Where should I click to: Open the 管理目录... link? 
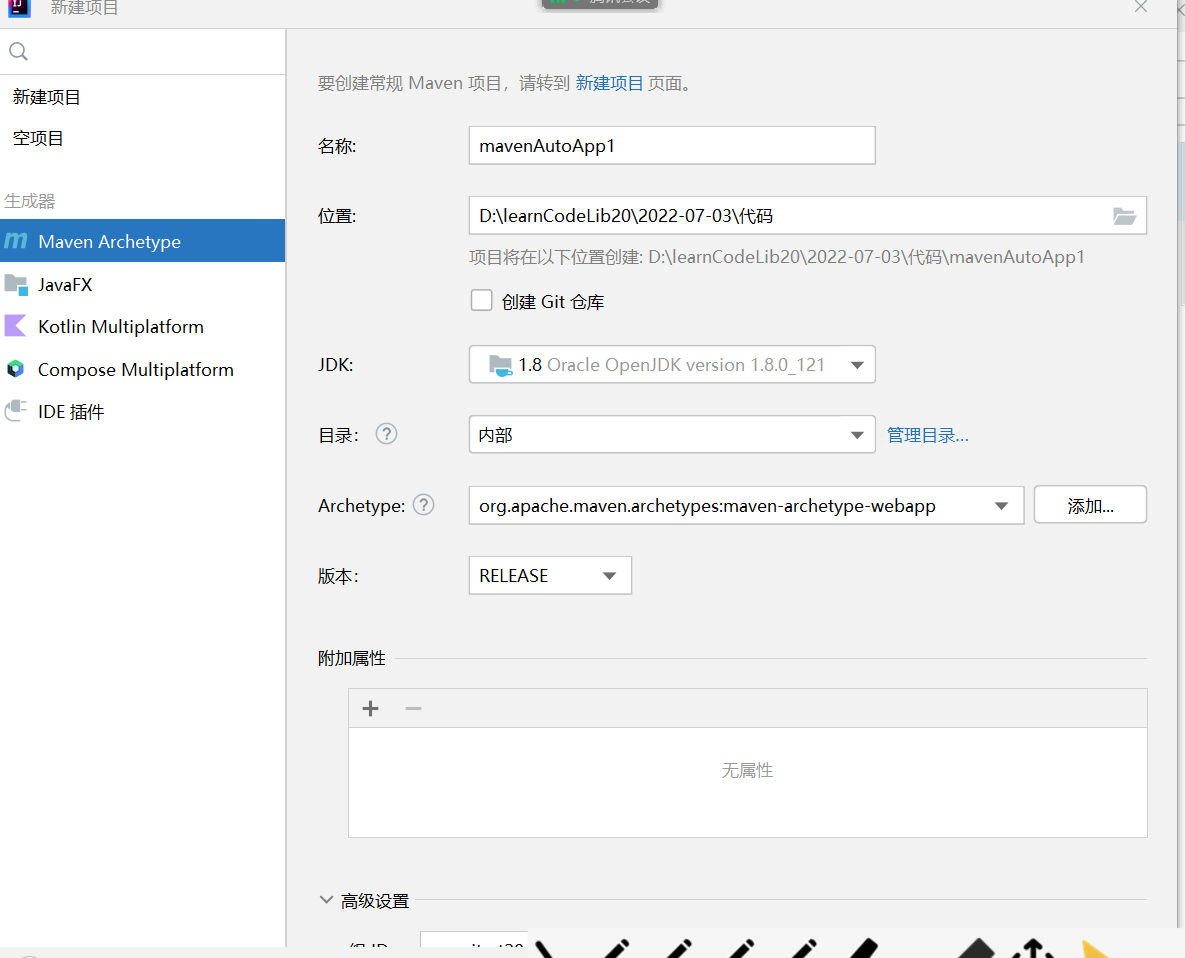(927, 435)
